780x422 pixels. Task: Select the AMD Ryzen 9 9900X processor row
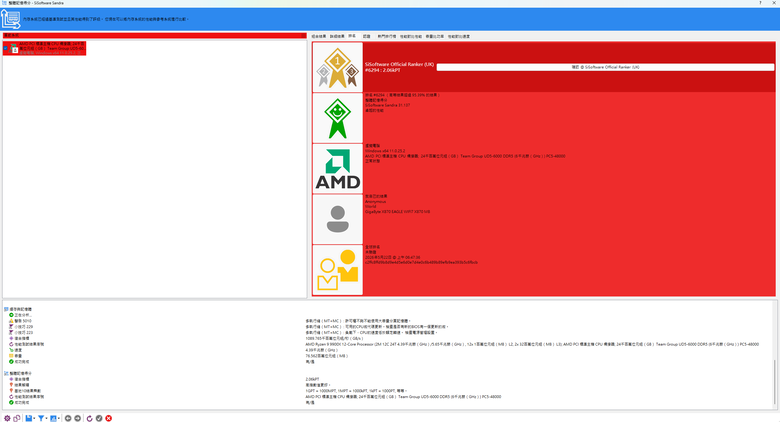(x=532, y=344)
